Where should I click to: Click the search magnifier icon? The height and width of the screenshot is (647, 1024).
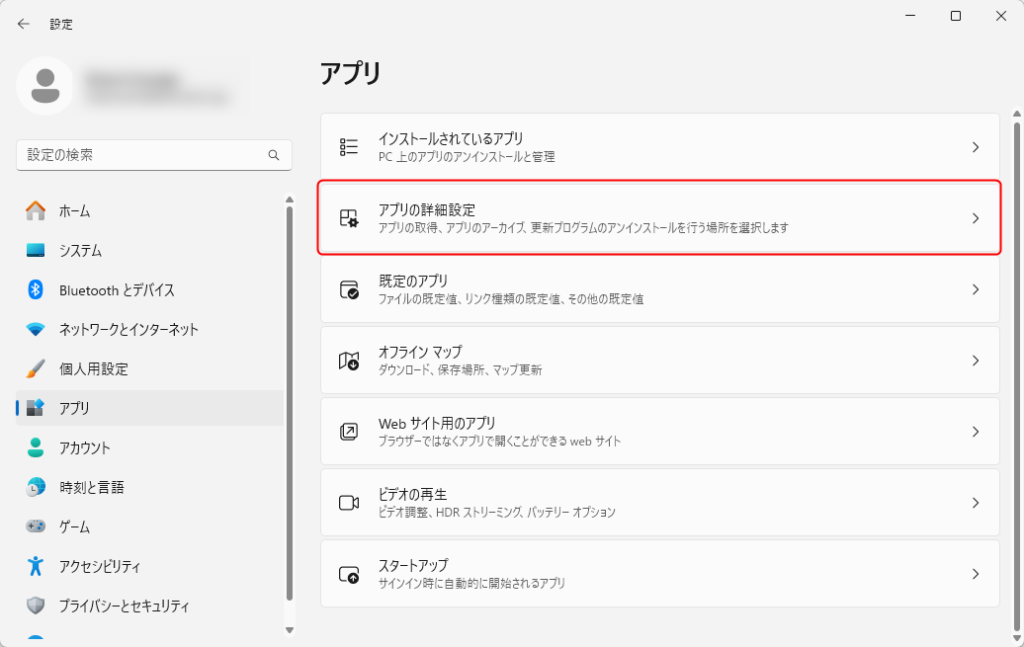(x=273, y=156)
